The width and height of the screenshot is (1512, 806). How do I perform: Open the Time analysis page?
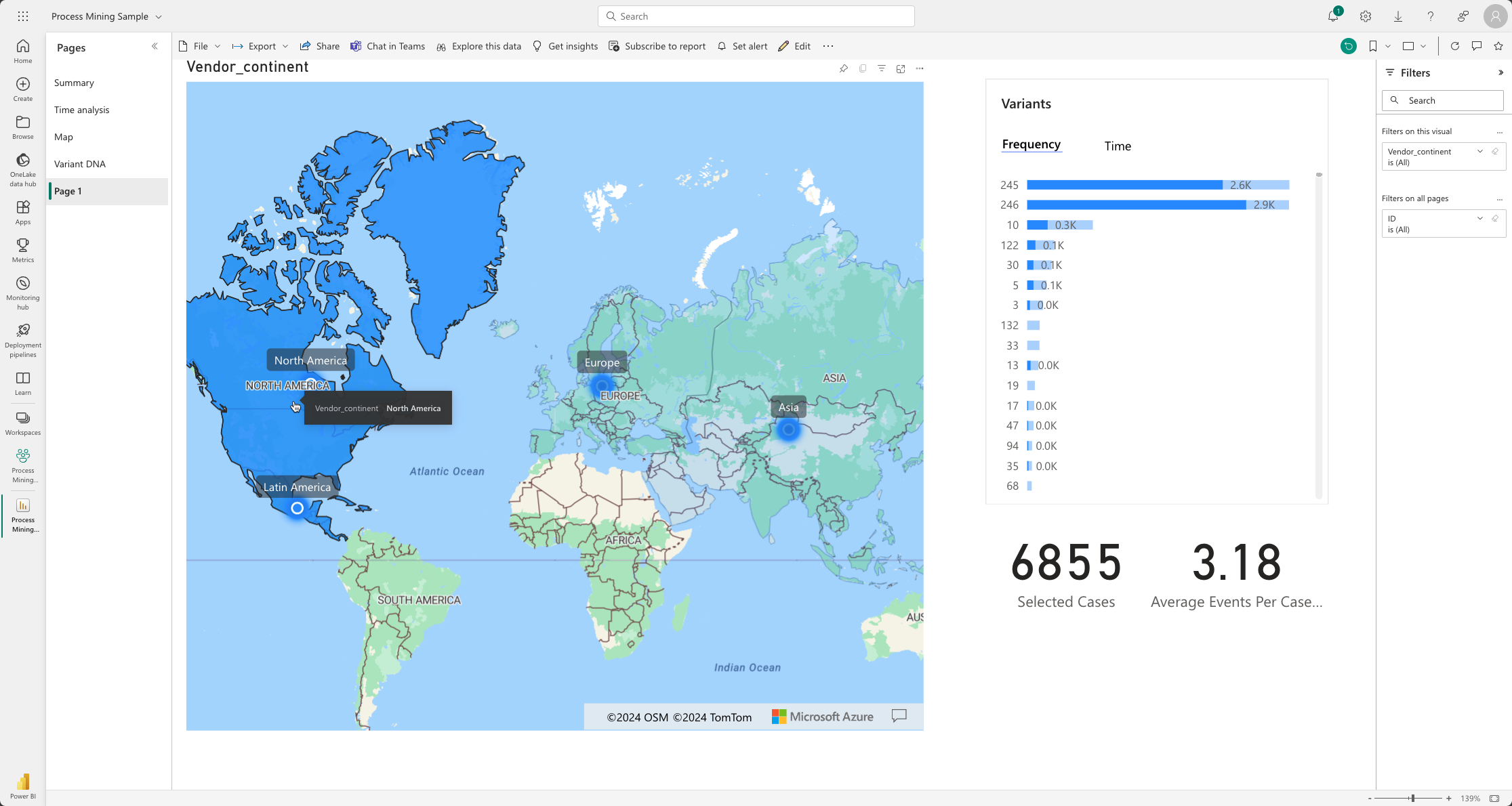81,110
